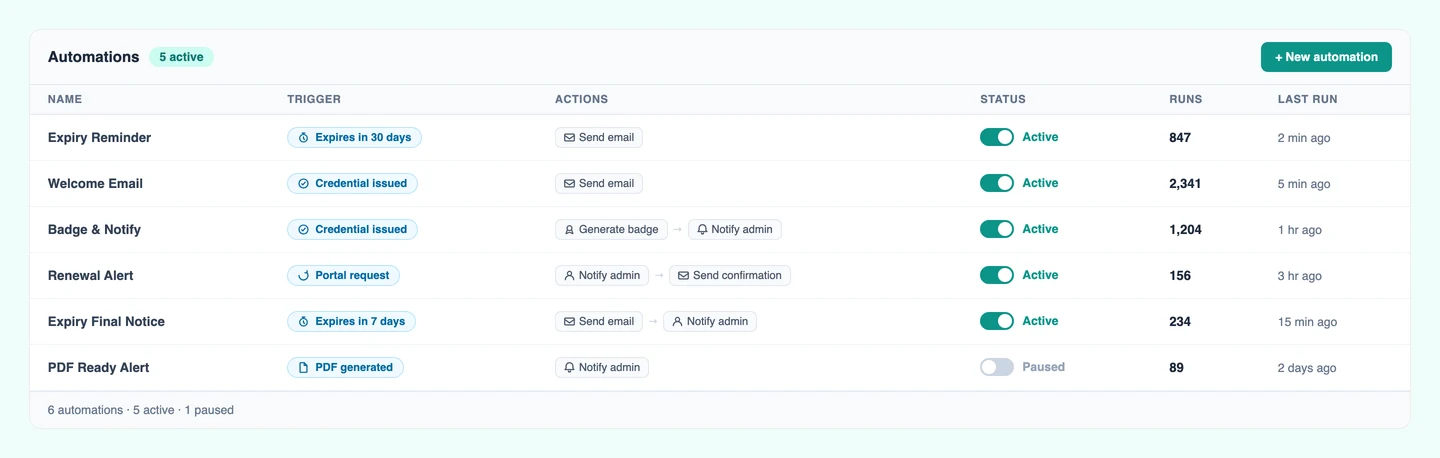1440x458 pixels.
Task: Click the 234 runs value
Action: pos(1180,322)
